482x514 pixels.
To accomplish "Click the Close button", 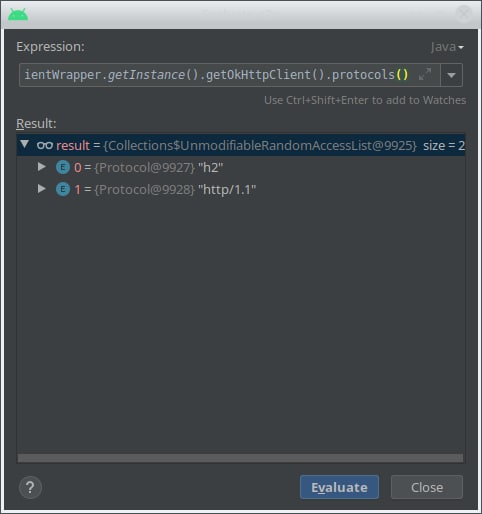I will [427, 487].
